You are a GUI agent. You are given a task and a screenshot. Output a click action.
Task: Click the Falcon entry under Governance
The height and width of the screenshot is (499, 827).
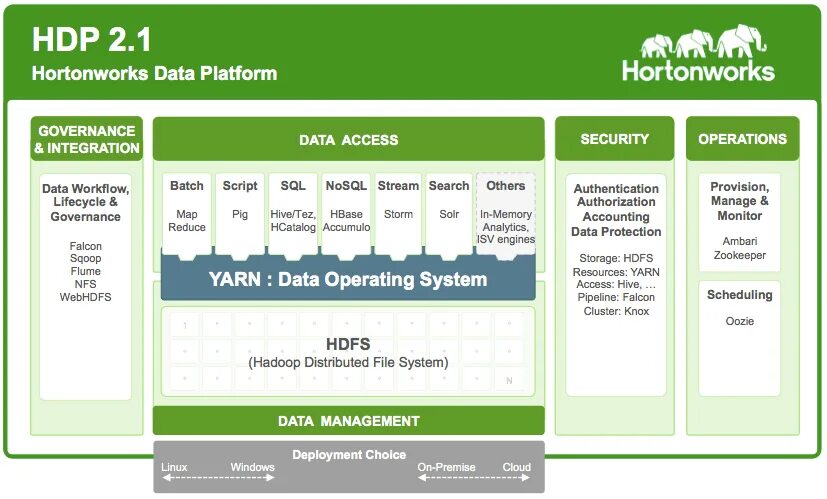[85, 246]
